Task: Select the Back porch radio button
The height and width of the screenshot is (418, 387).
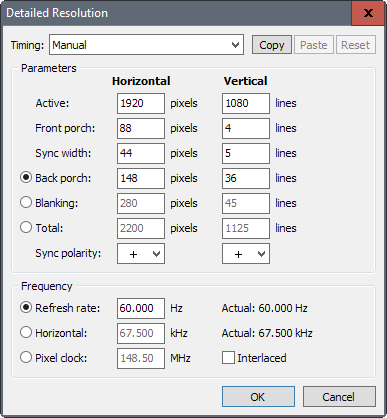Action: (x=26, y=177)
